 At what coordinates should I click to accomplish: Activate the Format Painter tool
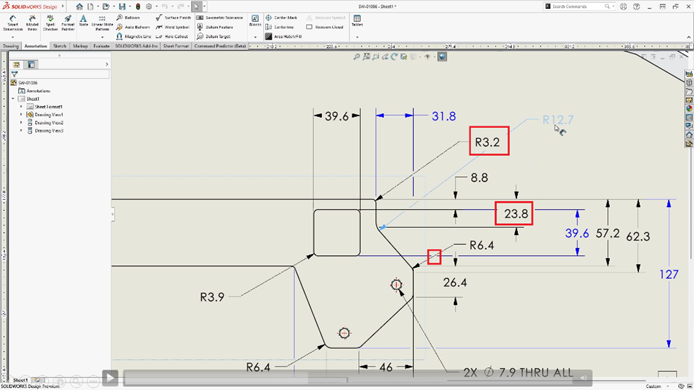click(x=68, y=22)
